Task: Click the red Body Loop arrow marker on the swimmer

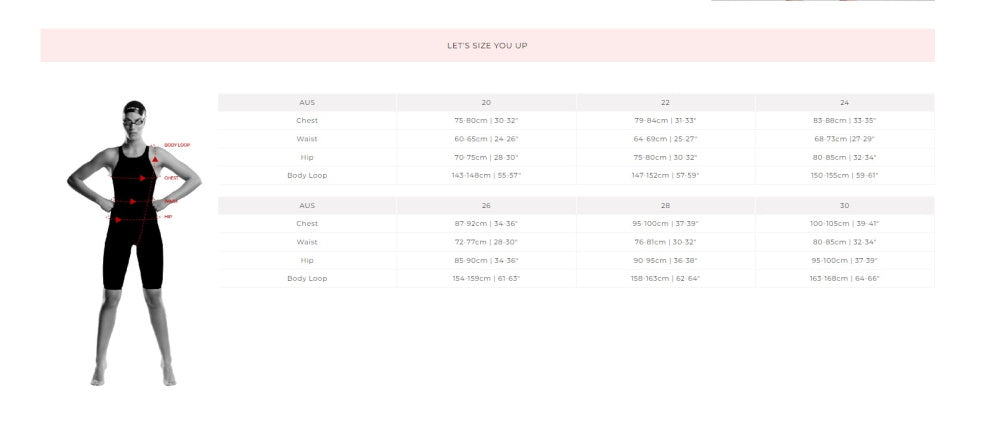Action: [156, 158]
